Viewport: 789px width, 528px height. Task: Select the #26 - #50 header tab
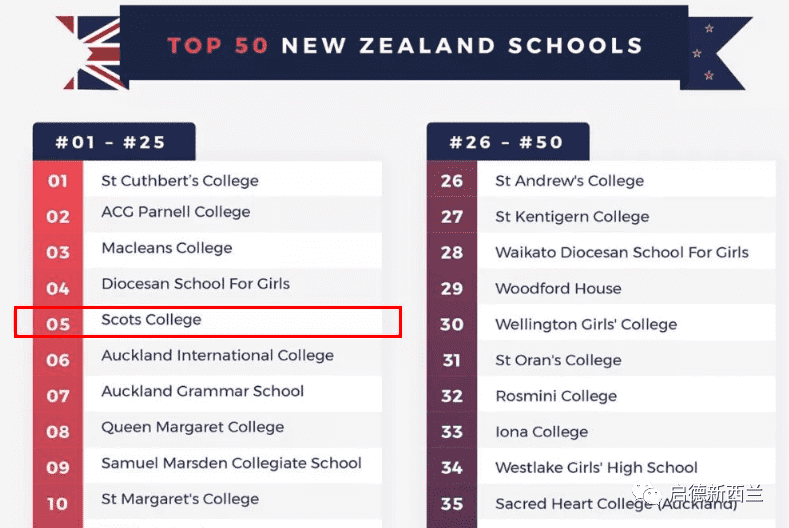point(507,142)
